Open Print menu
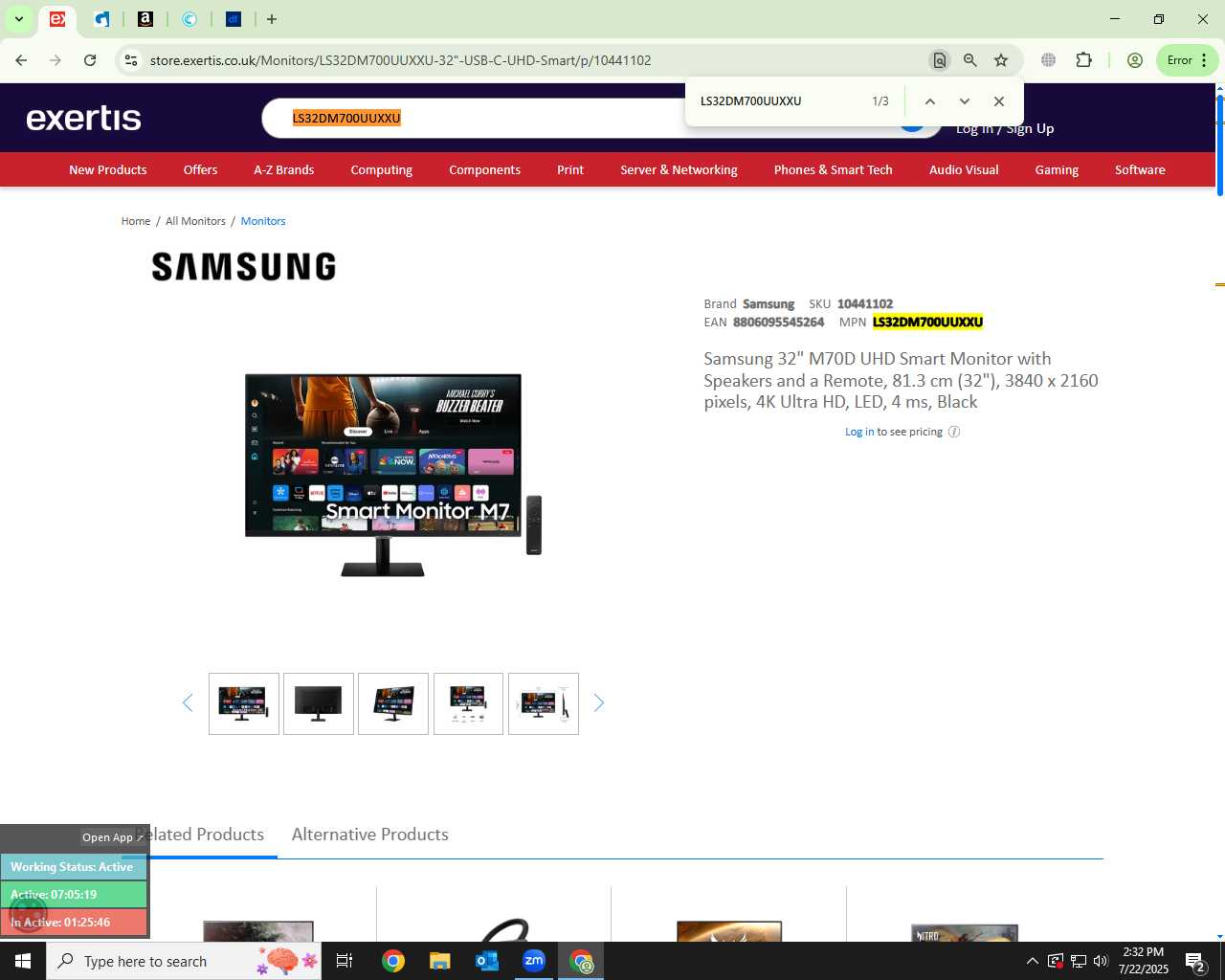Image resolution: width=1225 pixels, height=980 pixels. pyautogui.click(x=570, y=169)
